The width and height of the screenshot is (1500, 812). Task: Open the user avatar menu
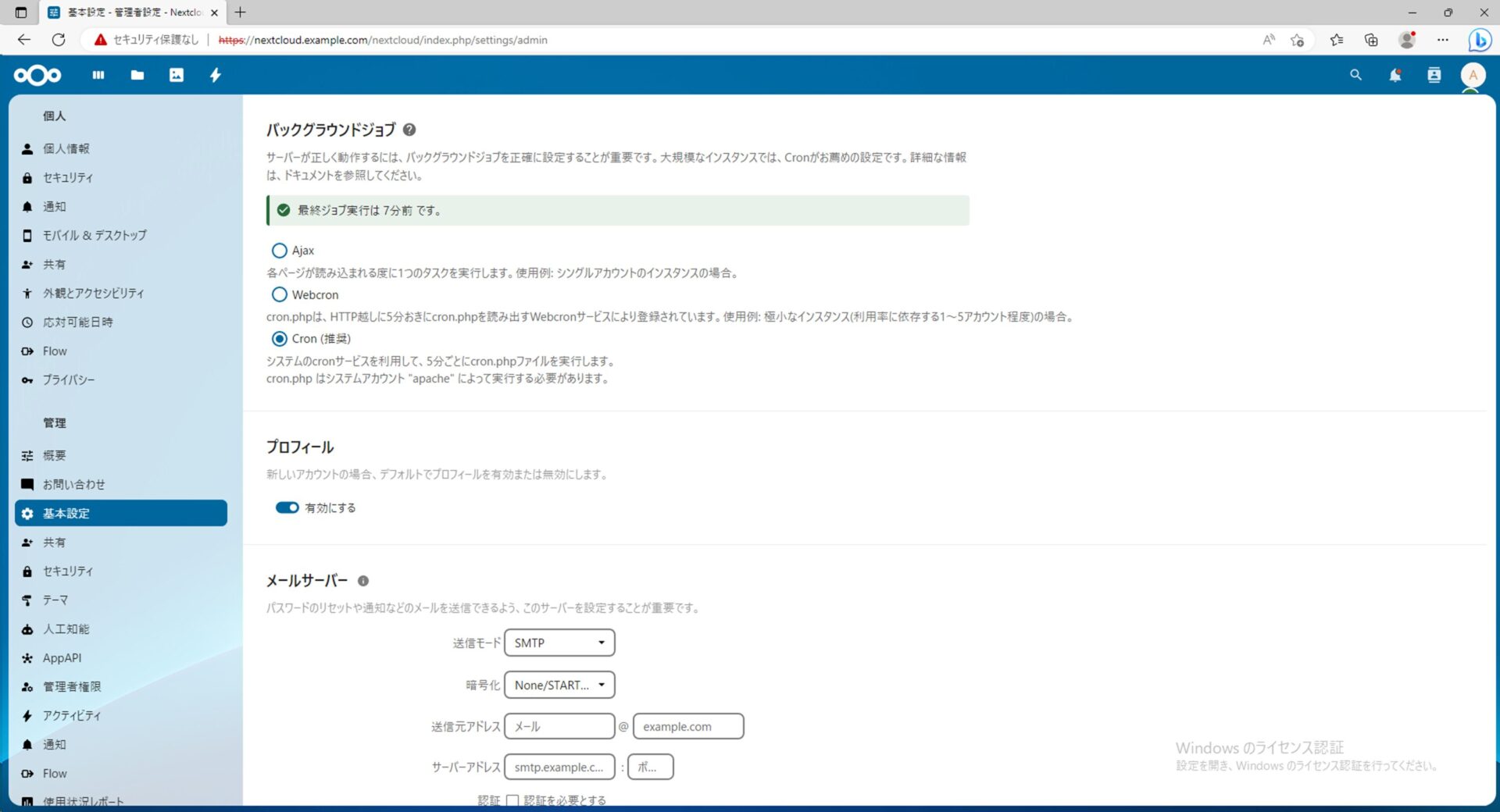(x=1473, y=75)
